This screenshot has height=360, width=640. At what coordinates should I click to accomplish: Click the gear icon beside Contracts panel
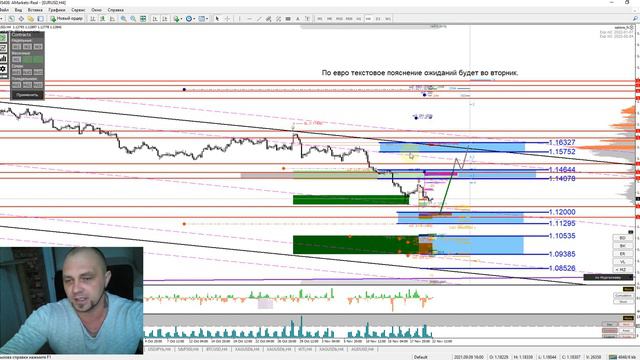[3, 69]
